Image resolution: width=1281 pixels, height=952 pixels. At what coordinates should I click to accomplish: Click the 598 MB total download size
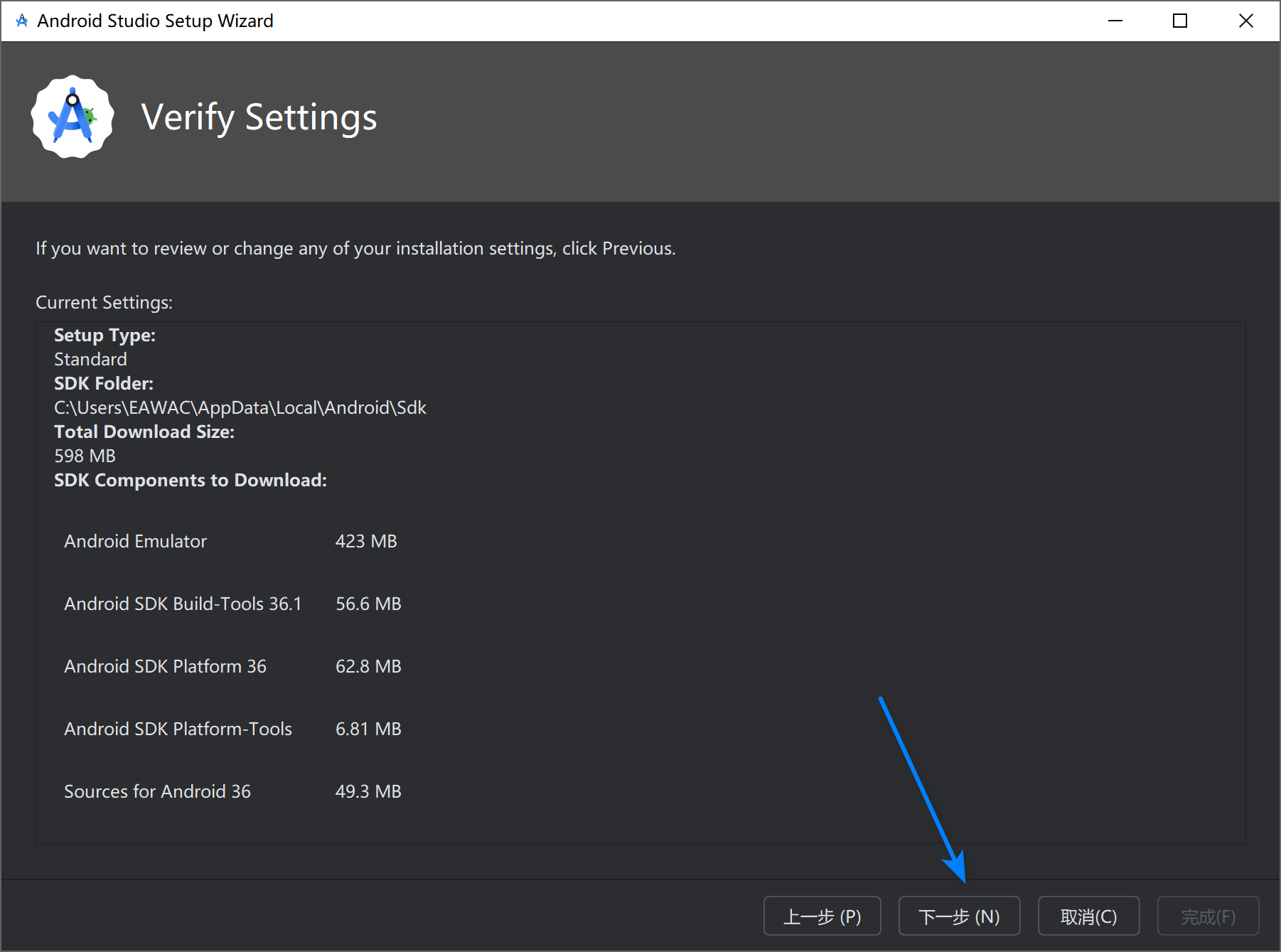(x=85, y=456)
